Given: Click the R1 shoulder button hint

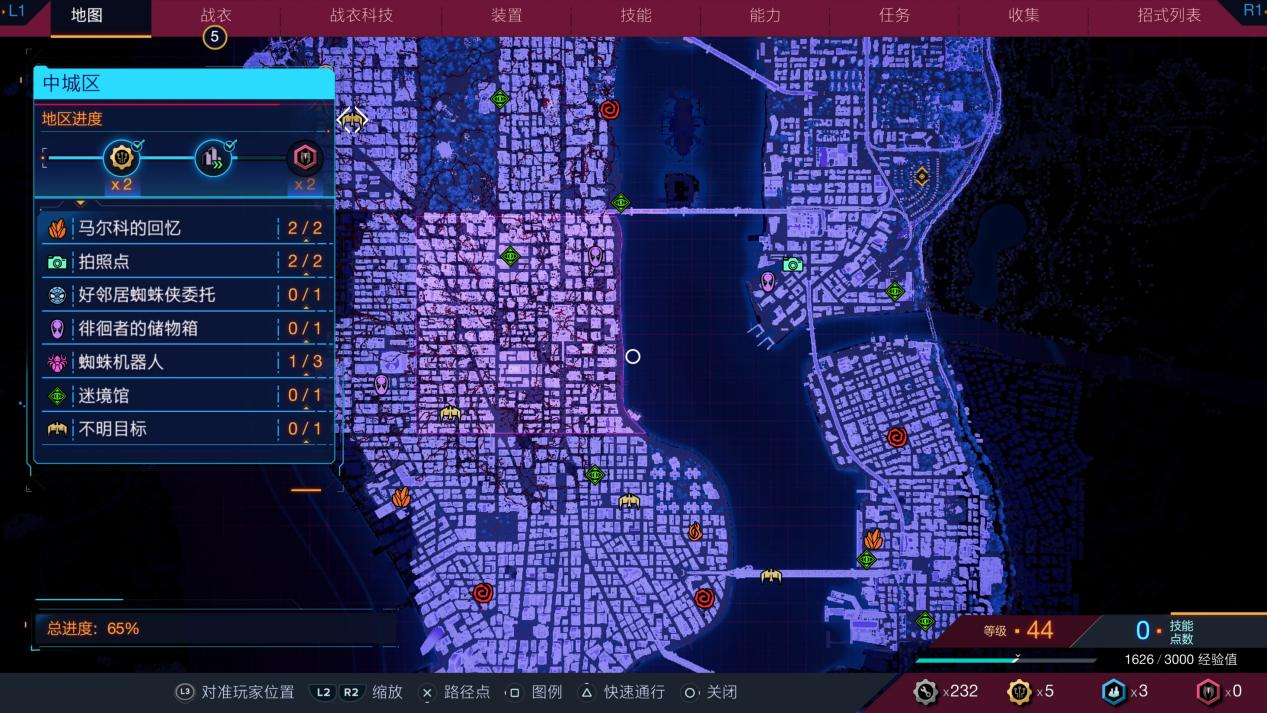Looking at the screenshot, I should pyautogui.click(x=1252, y=10).
